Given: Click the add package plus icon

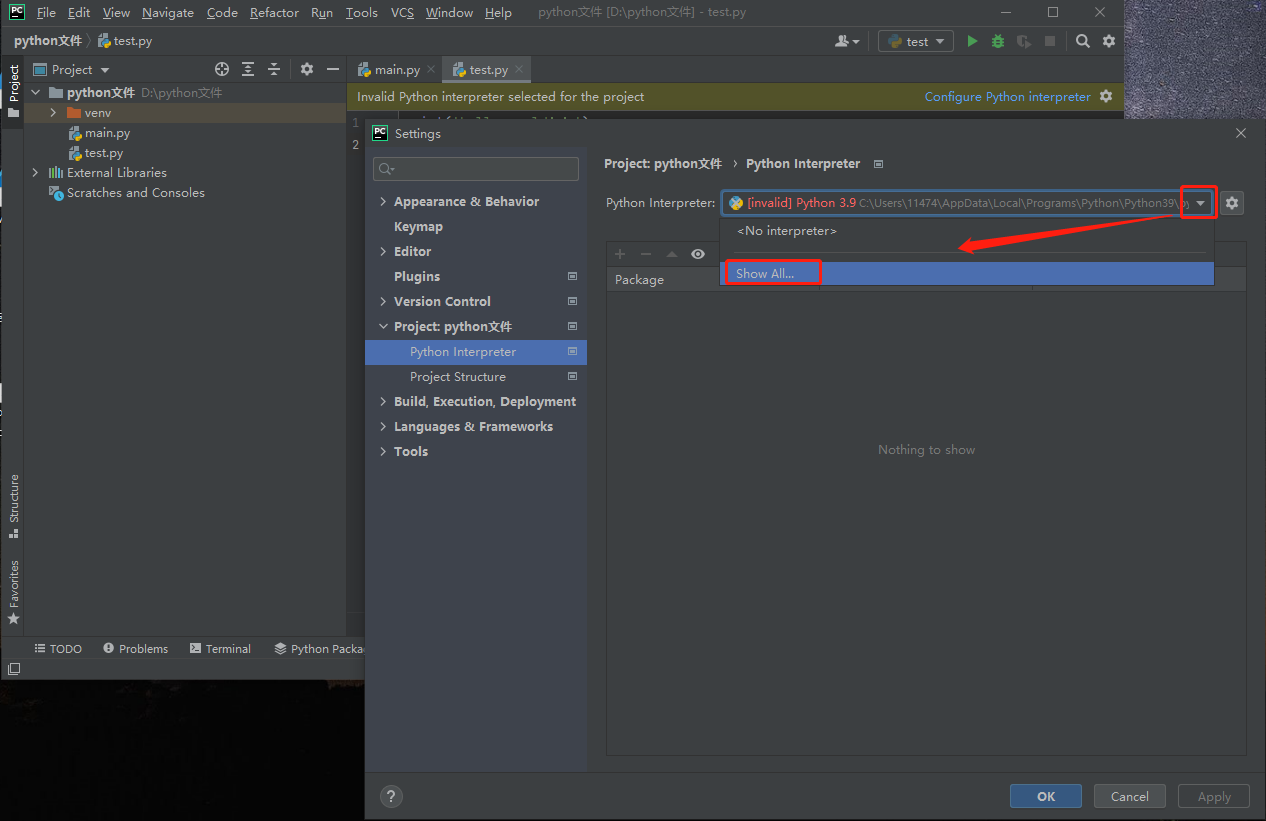Looking at the screenshot, I should 620,254.
